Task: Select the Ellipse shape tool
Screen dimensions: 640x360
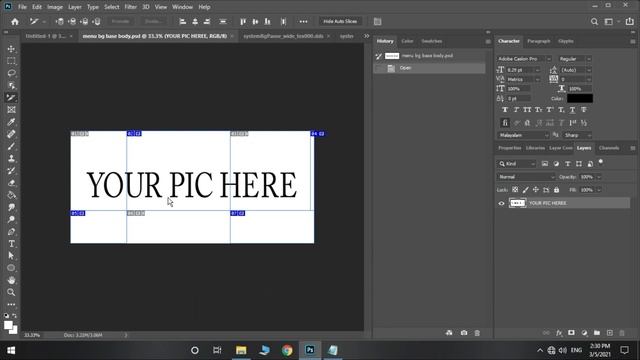Action: point(11,268)
